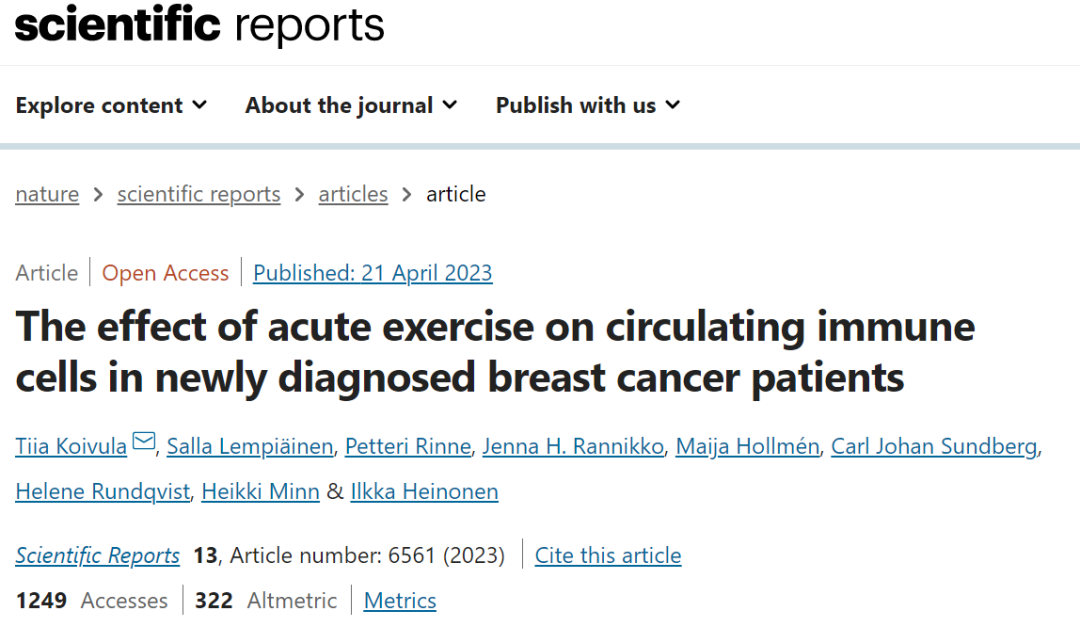
Task: Open the article Metrics link
Action: pyautogui.click(x=400, y=600)
